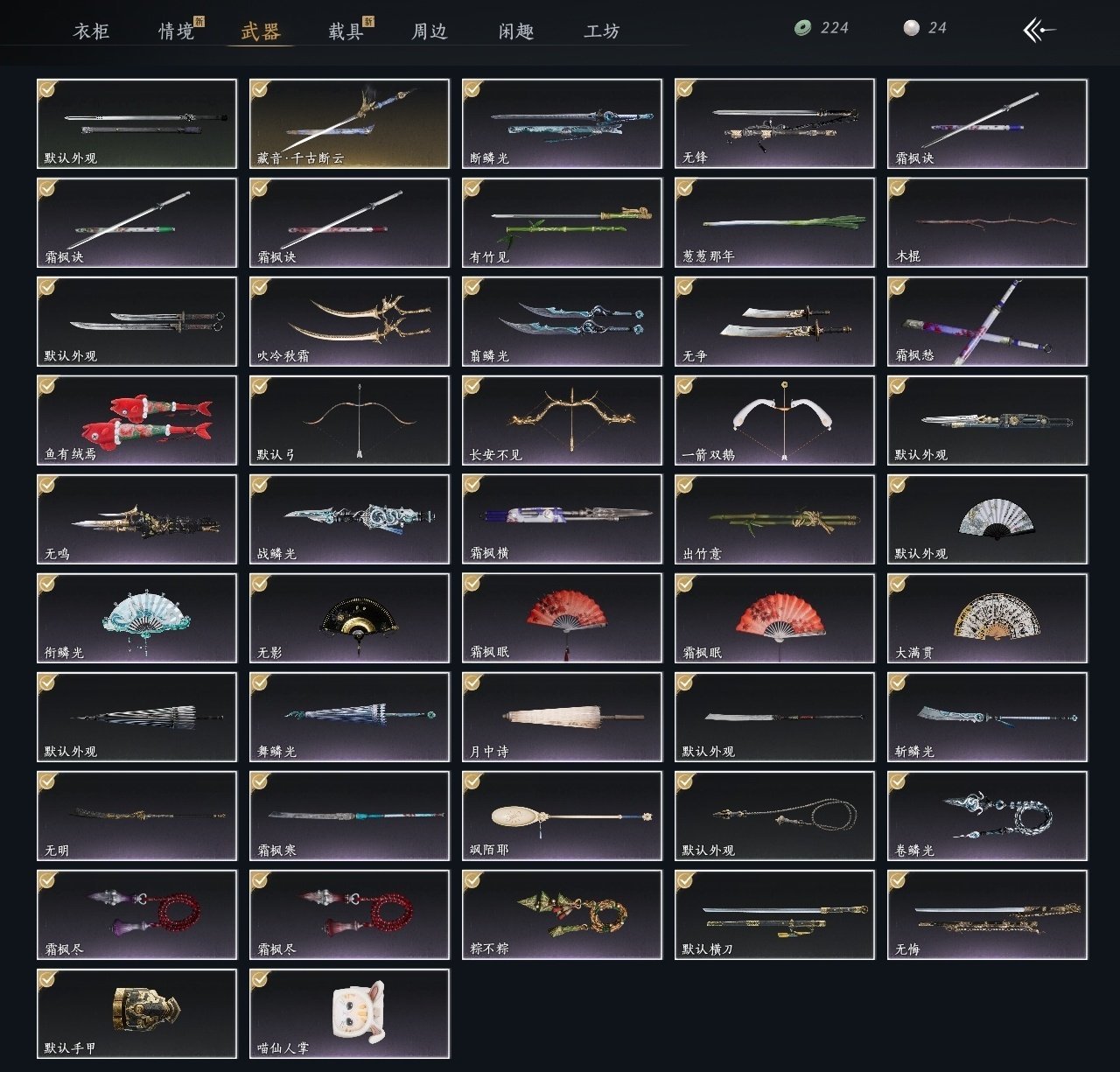Open the 衣柜 wardrobe tab
The image size is (1120, 1072).
pos(91,32)
